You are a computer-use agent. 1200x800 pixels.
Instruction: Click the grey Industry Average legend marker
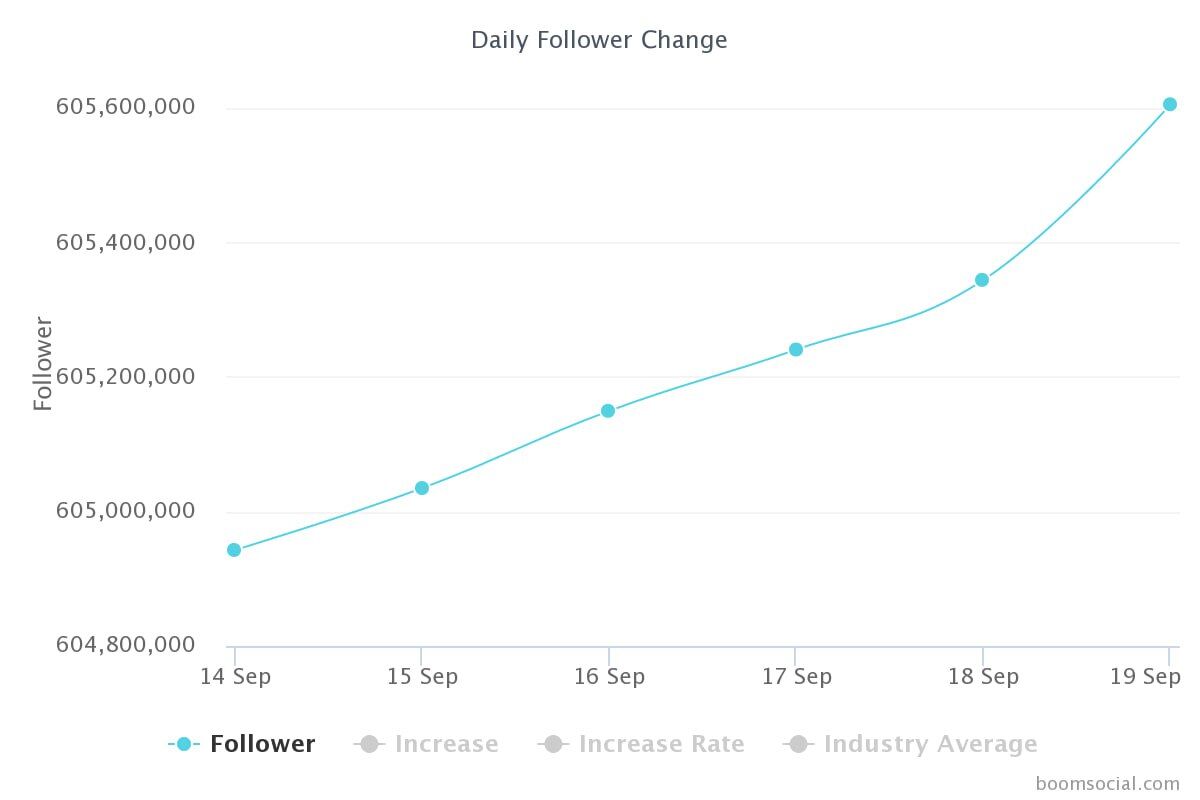(x=798, y=744)
